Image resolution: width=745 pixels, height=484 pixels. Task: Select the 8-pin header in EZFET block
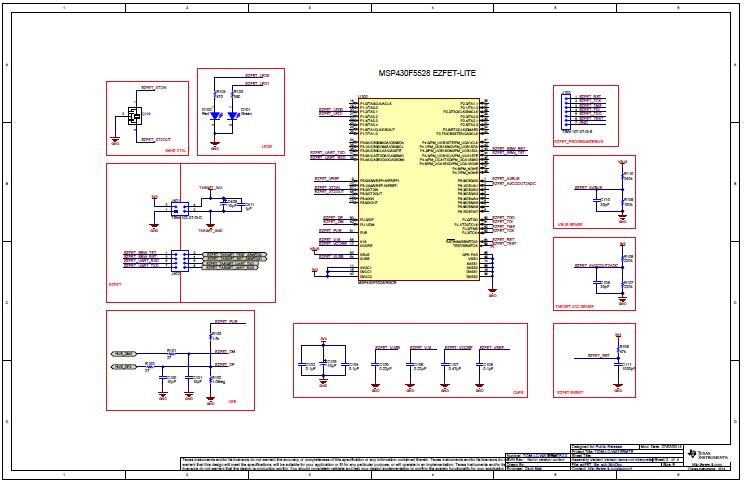[177, 259]
